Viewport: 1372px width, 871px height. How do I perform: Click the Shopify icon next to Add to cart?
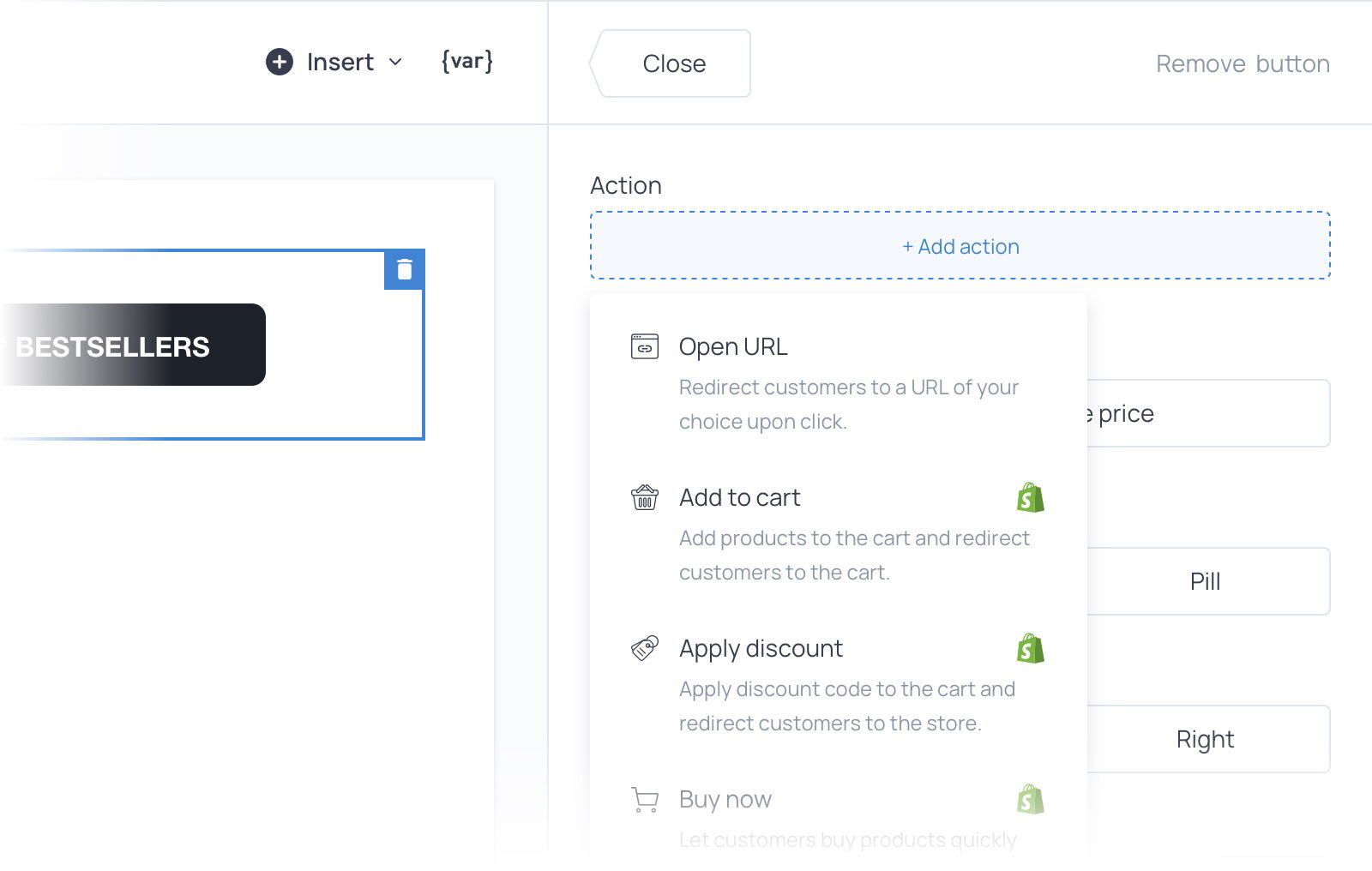pos(1031,497)
